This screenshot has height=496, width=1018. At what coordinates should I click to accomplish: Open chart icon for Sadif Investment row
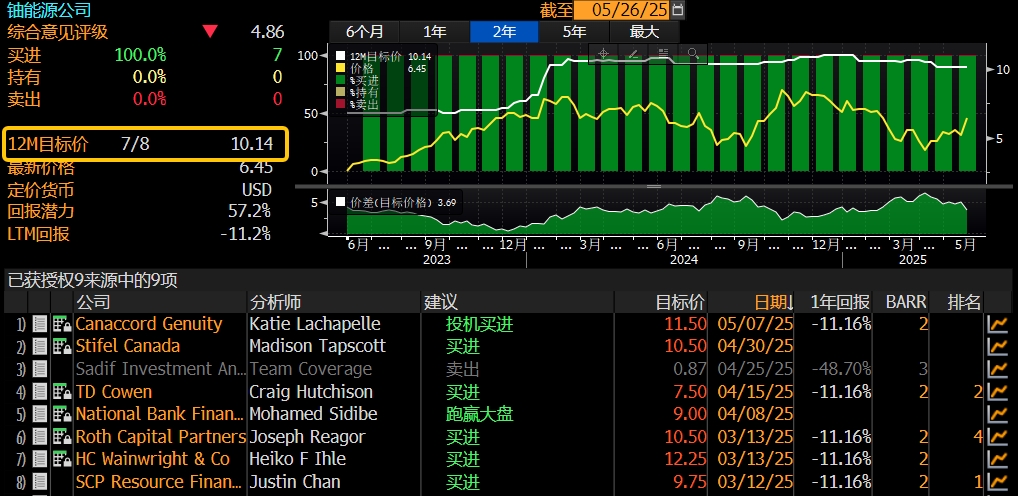pyautogui.click(x=997, y=369)
